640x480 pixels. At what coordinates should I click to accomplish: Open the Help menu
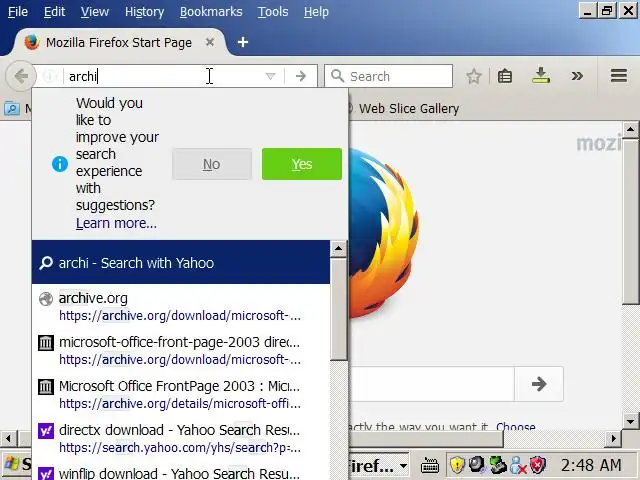coord(316,12)
